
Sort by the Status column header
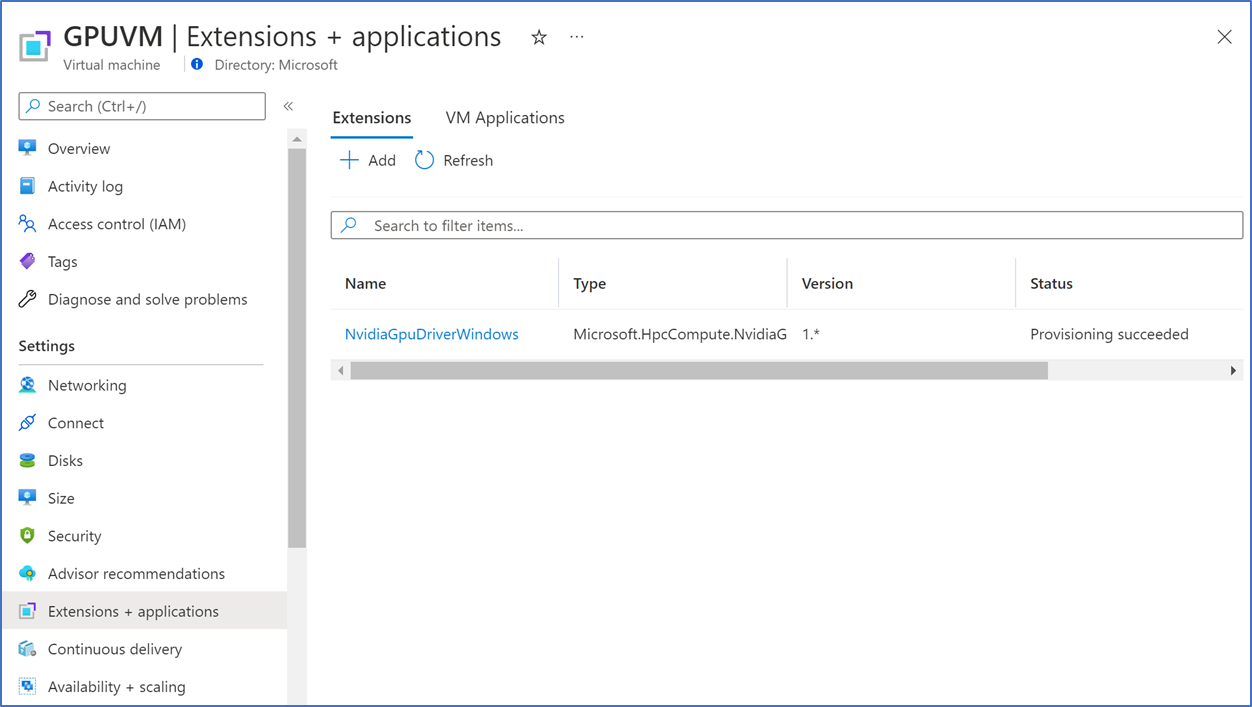point(1051,283)
